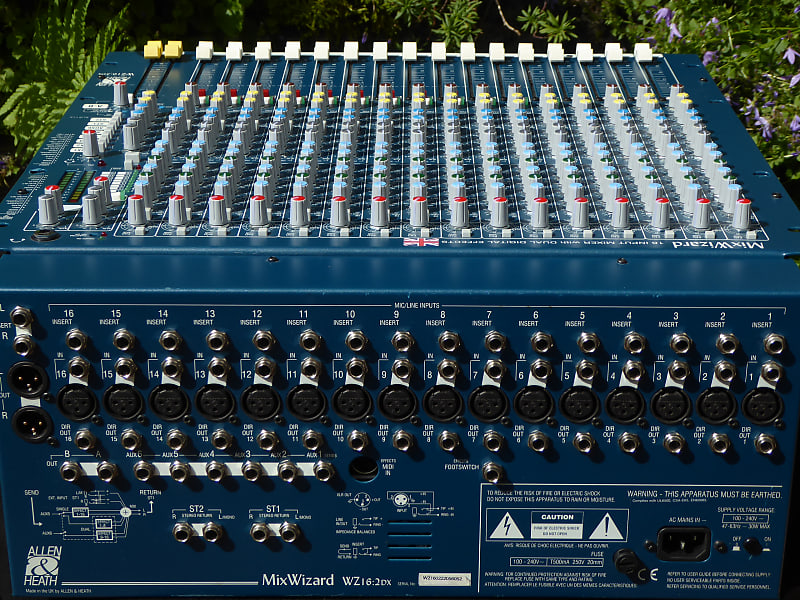Click the B output jack
Viewport: 800px width, 600px height.
[x=70, y=471]
